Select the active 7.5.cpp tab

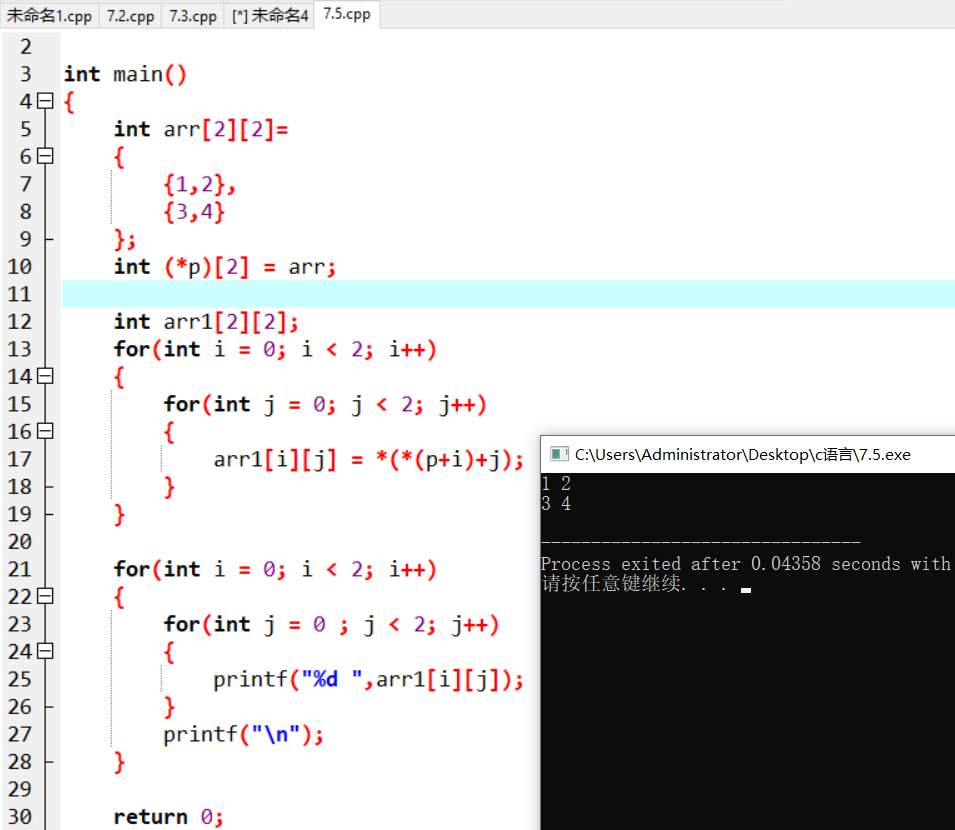pyautogui.click(x=347, y=14)
